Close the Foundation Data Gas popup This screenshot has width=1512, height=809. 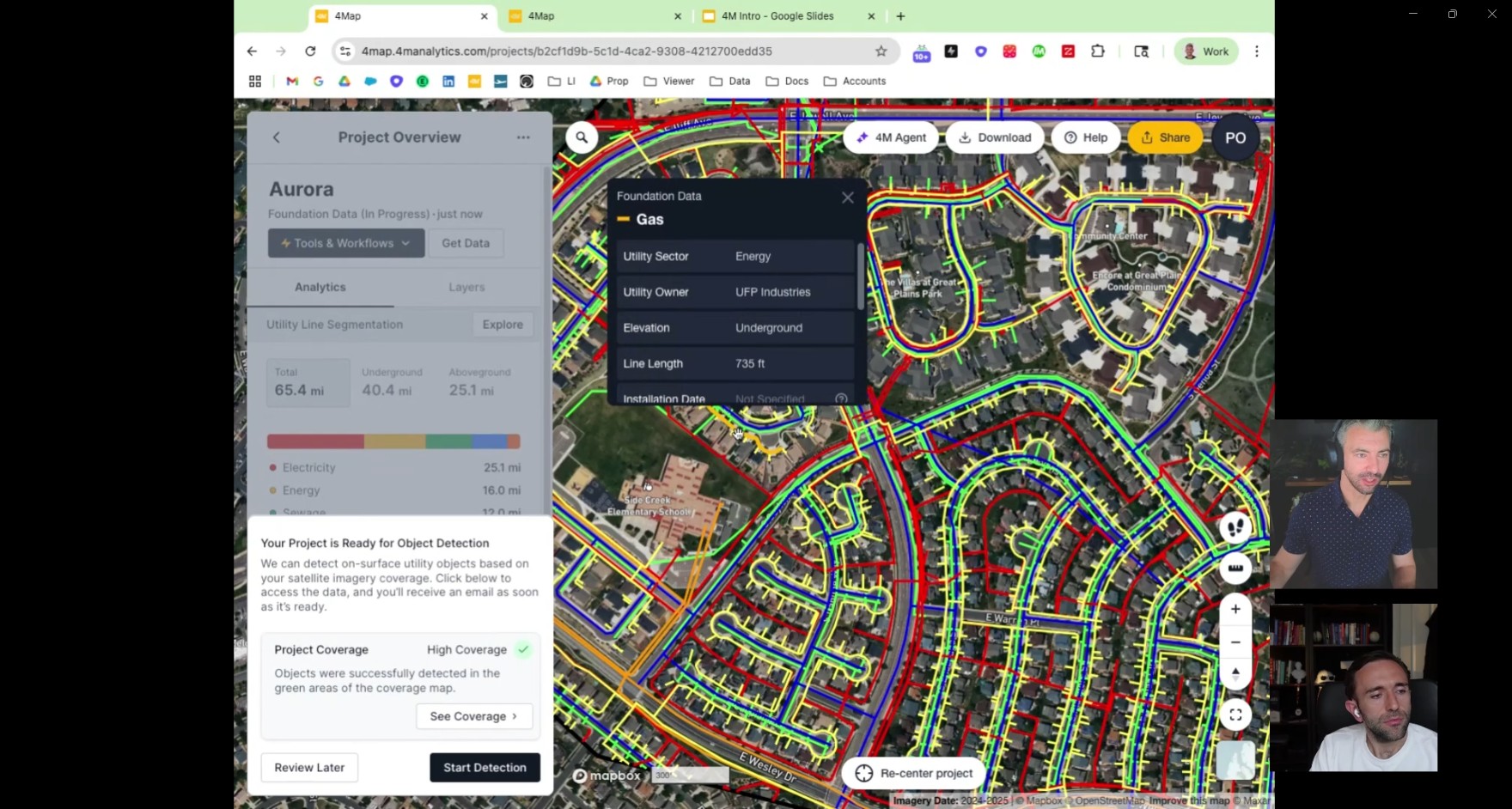848,198
